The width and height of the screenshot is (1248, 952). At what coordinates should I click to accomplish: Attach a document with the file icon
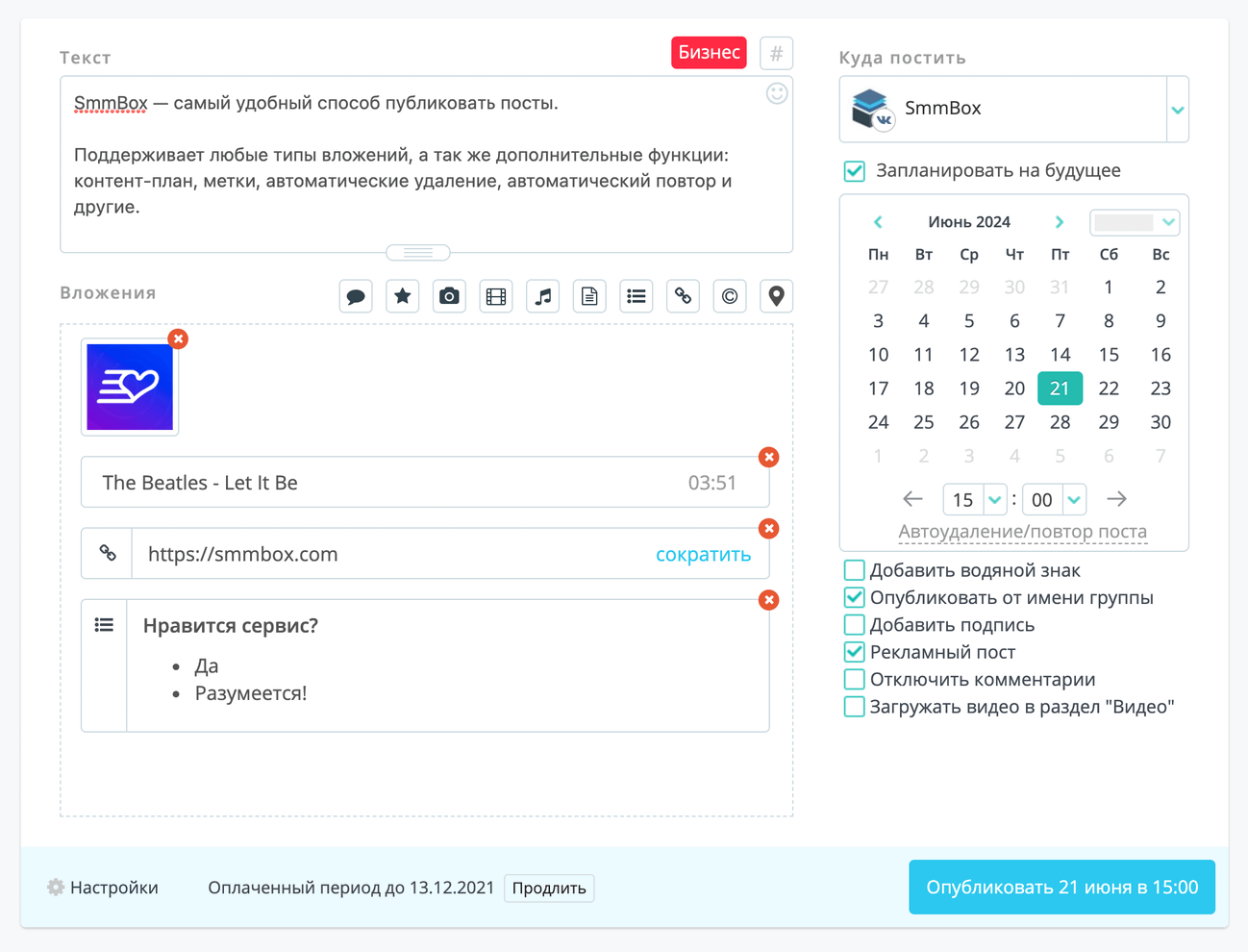[589, 296]
